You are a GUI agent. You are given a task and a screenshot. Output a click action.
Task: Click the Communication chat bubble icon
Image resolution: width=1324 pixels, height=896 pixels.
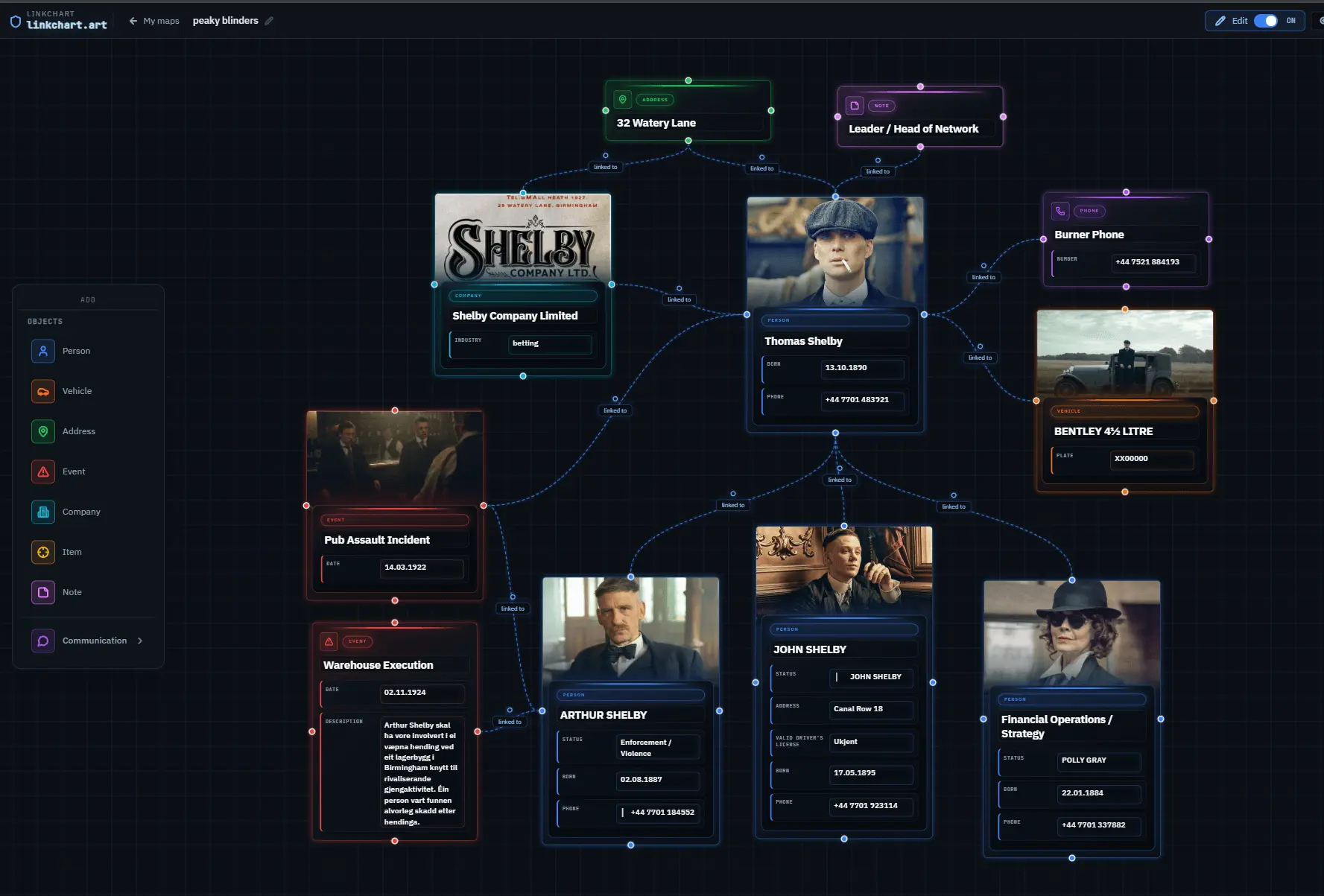(43, 641)
